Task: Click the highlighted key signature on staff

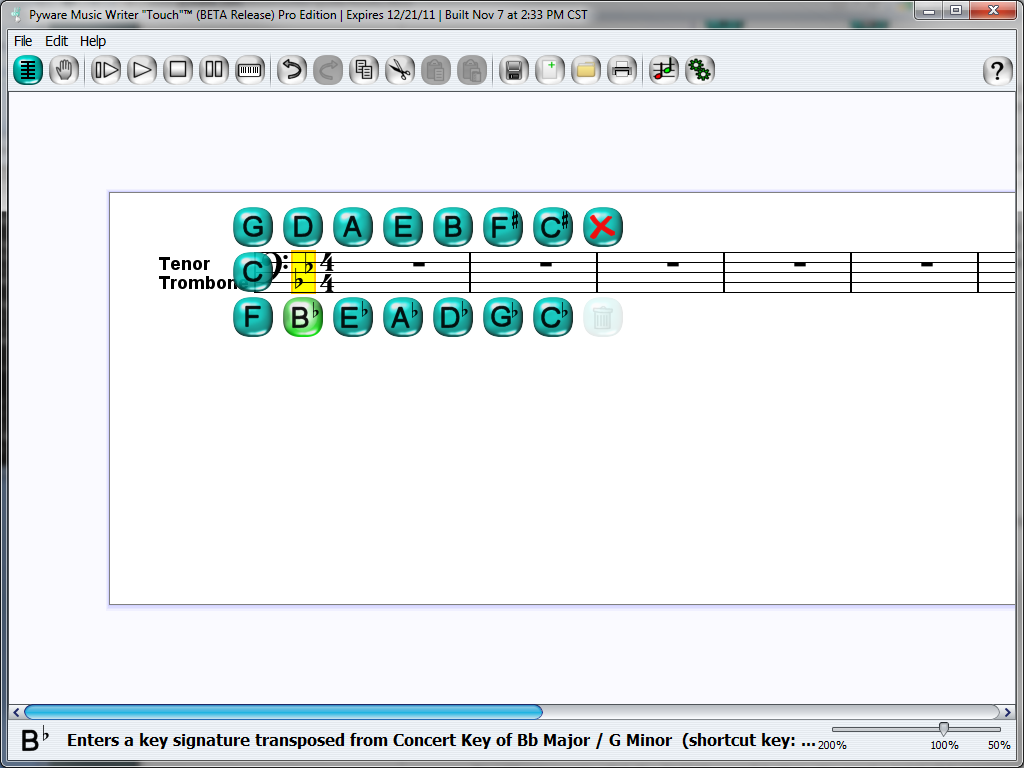Action: pyautogui.click(x=303, y=272)
